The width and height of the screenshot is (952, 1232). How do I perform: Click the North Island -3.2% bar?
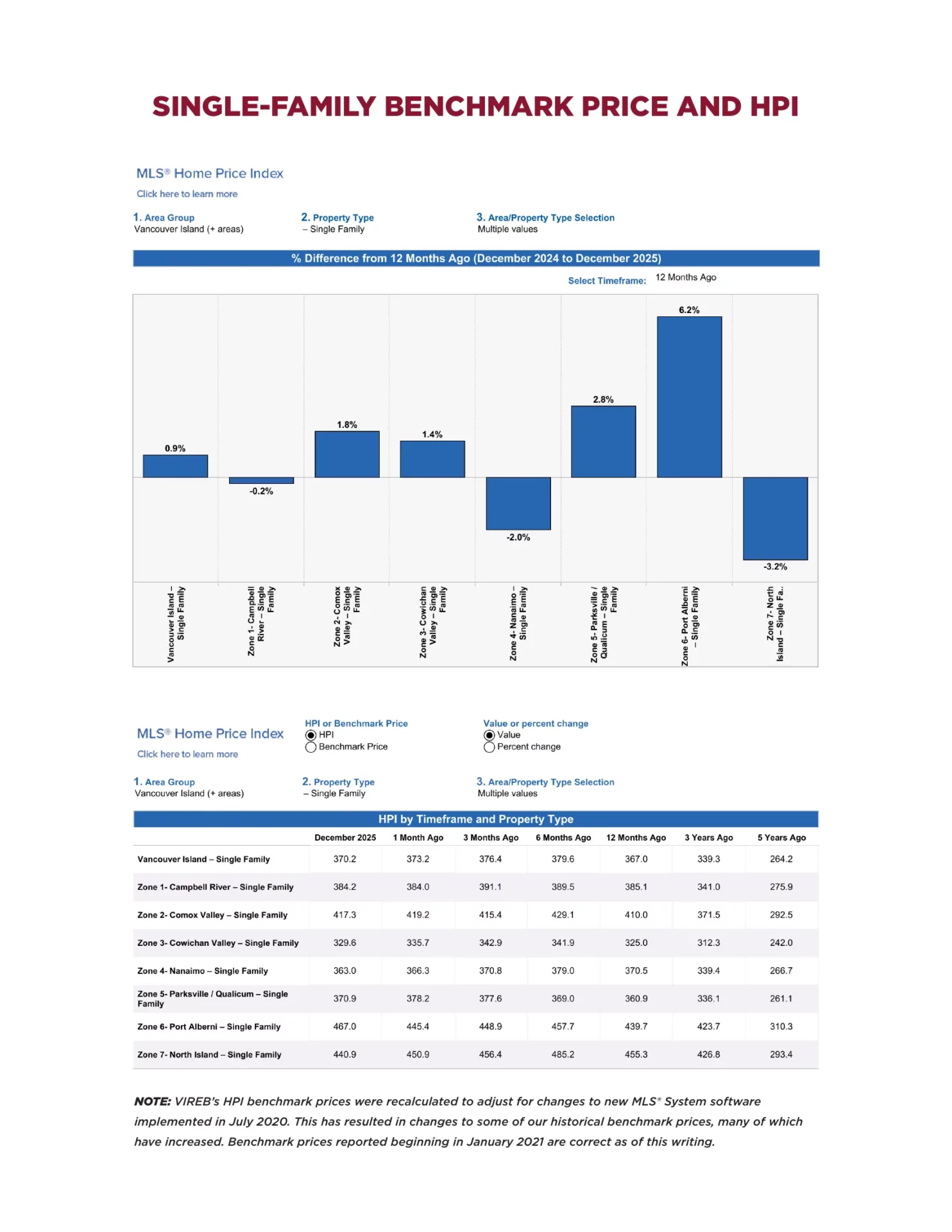[x=775, y=518]
